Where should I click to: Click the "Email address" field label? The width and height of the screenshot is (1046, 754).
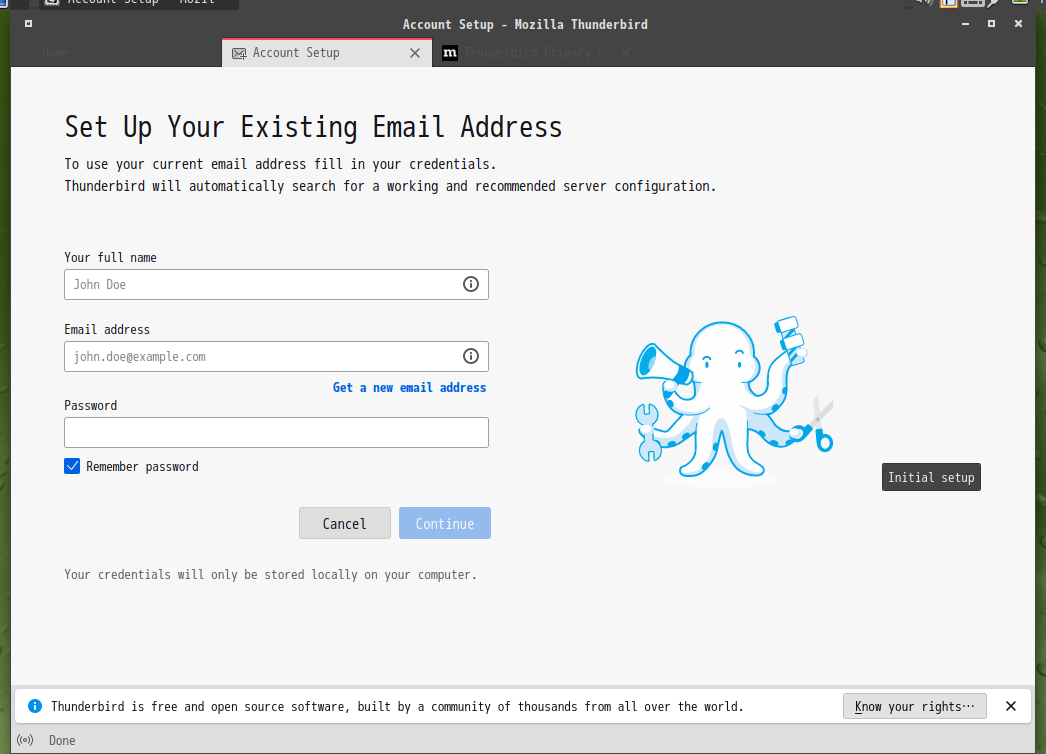tap(107, 330)
